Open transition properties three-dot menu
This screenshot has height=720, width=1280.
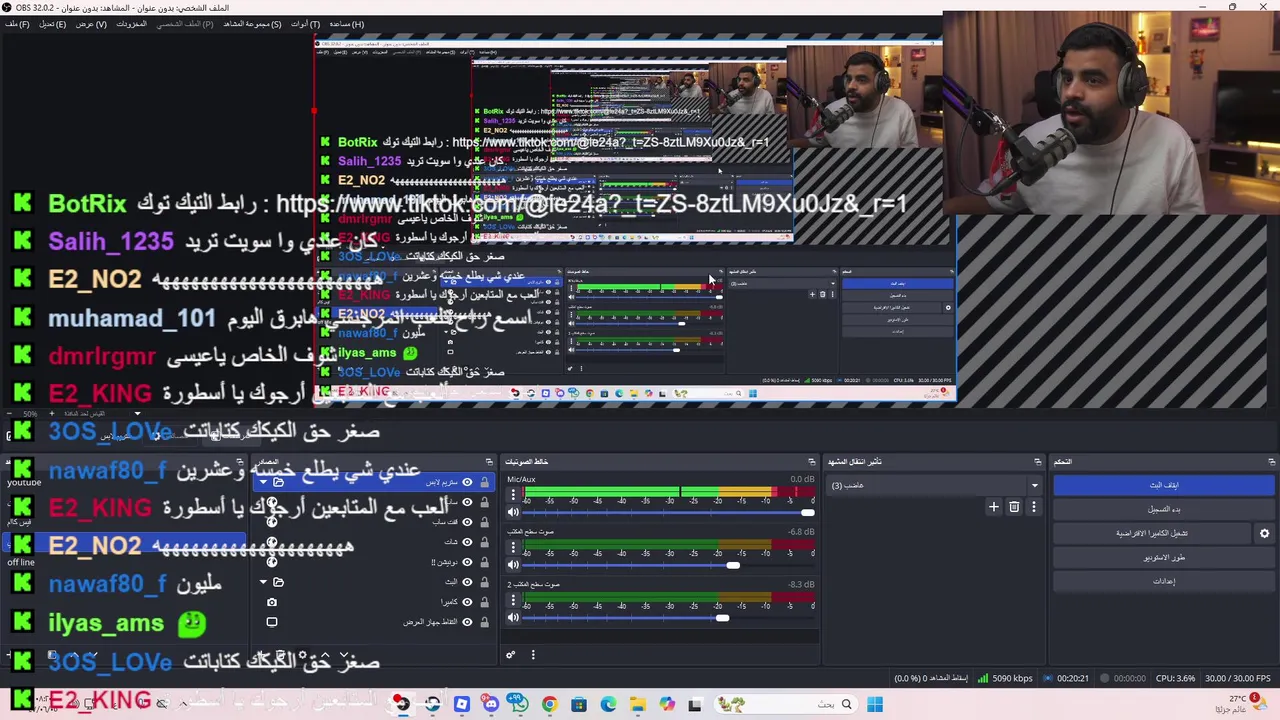1034,507
